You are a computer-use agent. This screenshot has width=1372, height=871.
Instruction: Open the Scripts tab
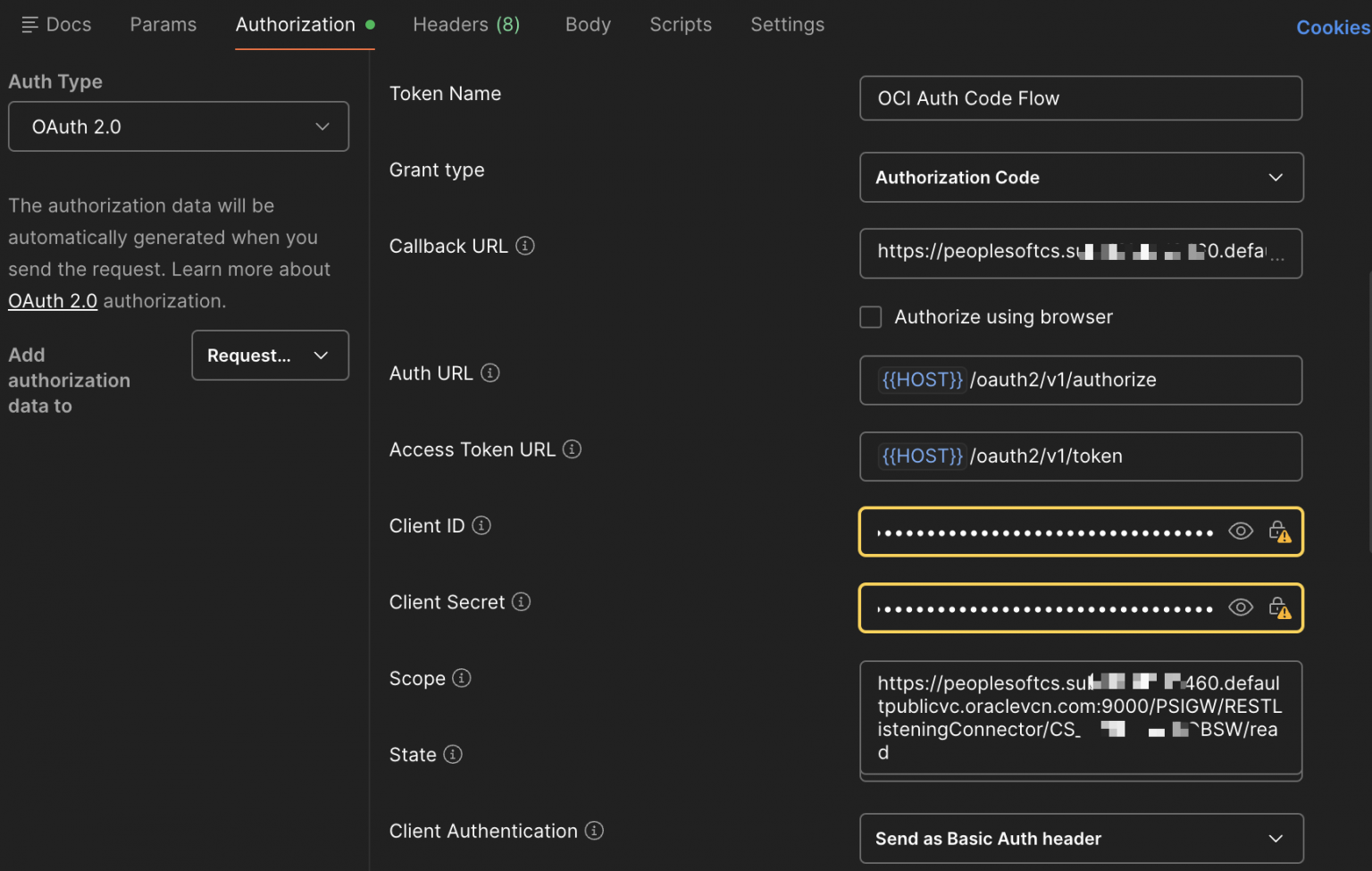pyautogui.click(x=681, y=25)
